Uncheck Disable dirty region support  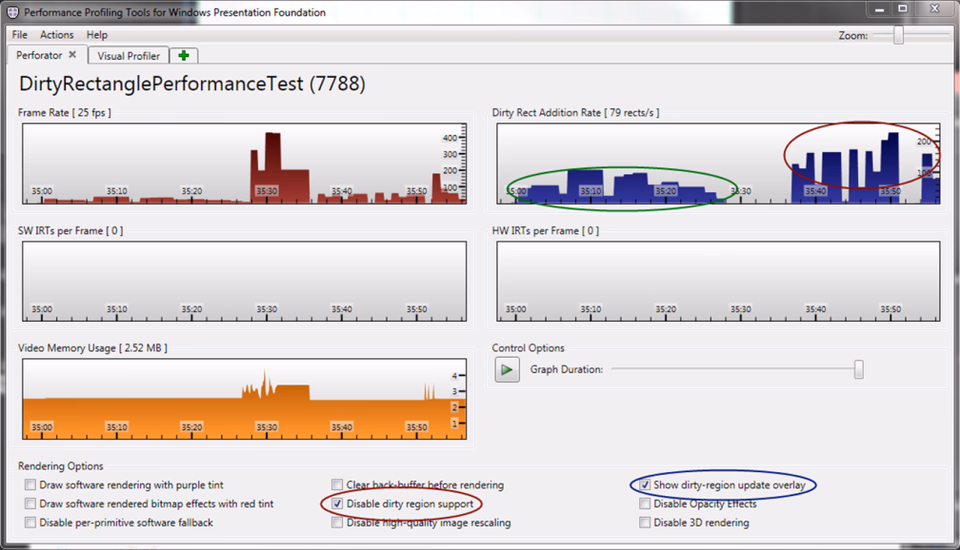(x=337, y=503)
